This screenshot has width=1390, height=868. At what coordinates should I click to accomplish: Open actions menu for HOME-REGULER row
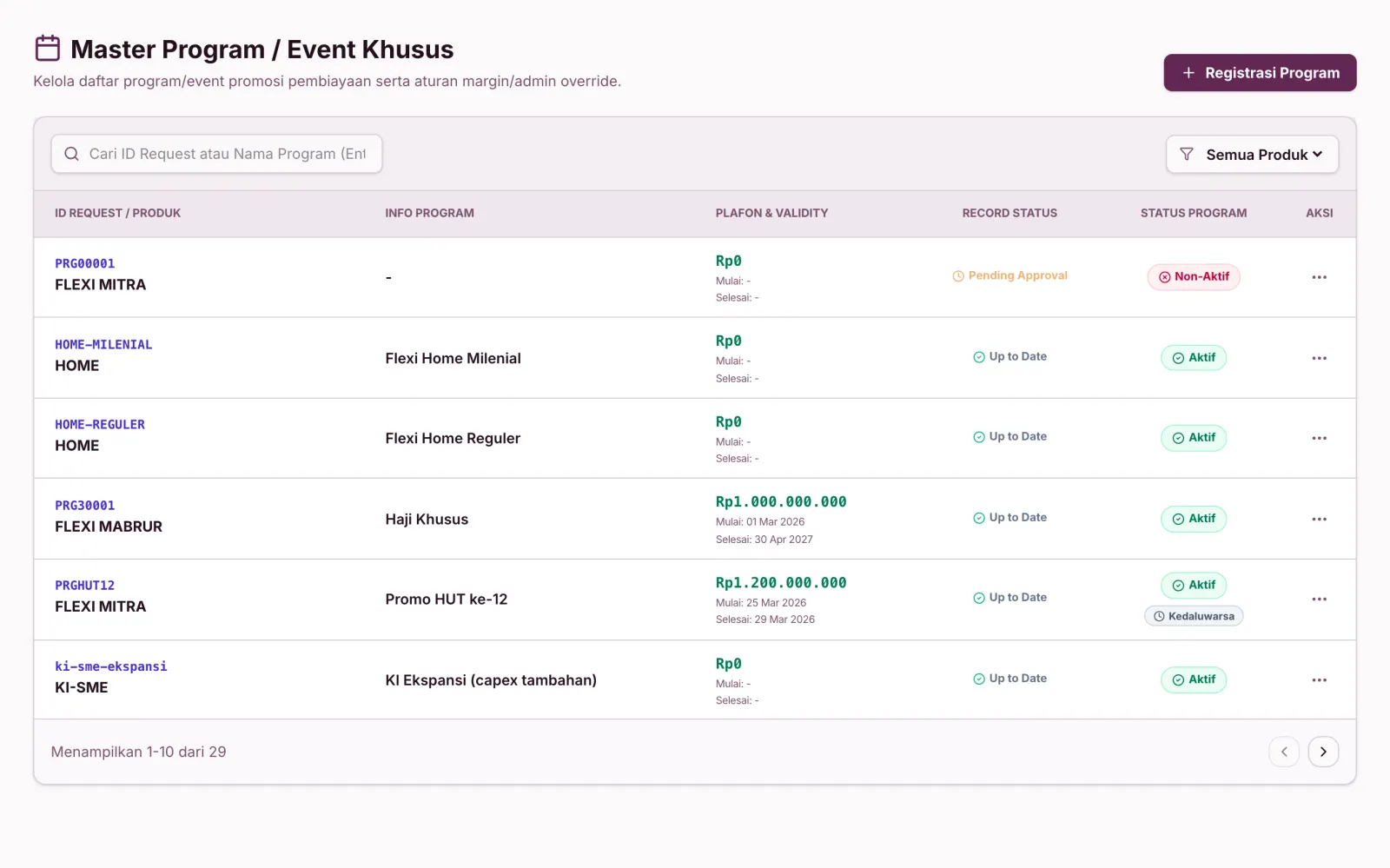tap(1319, 438)
